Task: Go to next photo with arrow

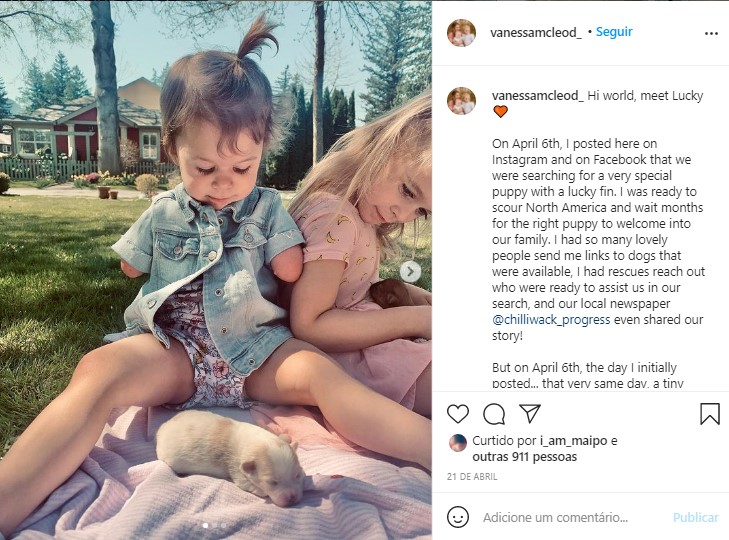Action: (410, 272)
